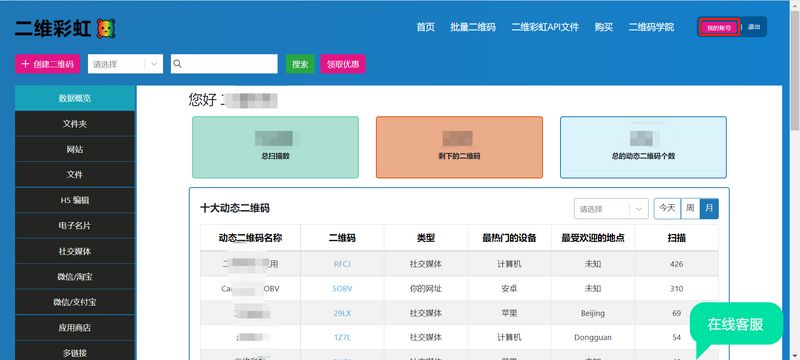Screen dimensions: 800x360
Task: Click the 二维码 column header
Action: click(x=342, y=238)
